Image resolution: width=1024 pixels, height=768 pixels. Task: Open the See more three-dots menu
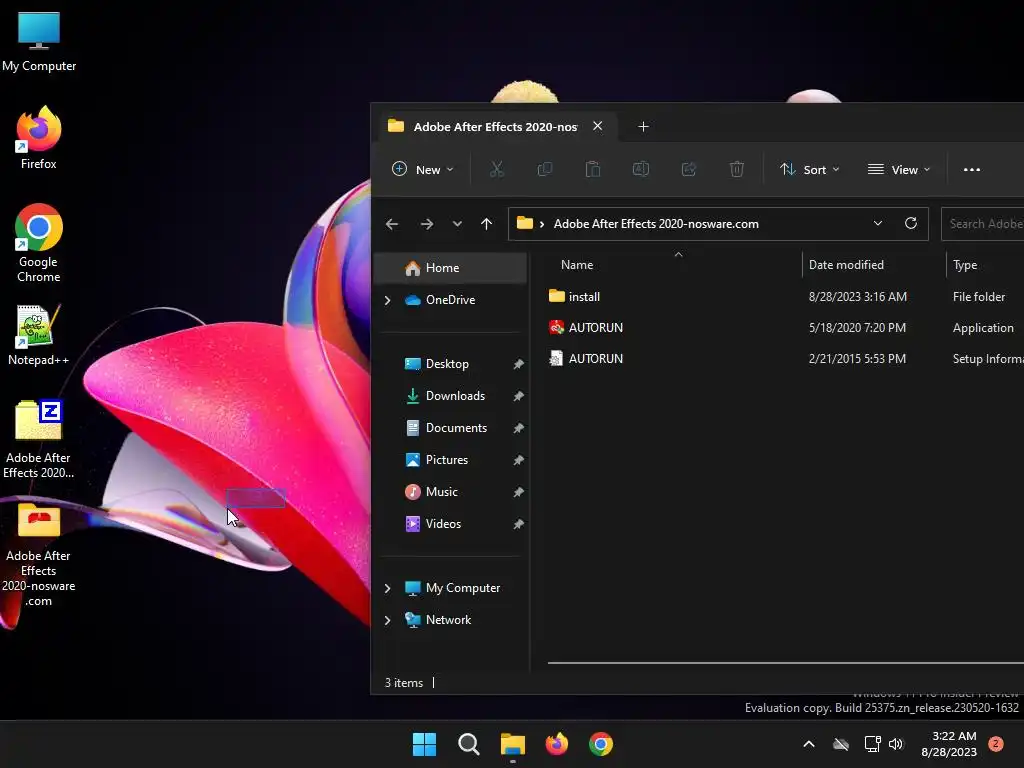click(x=972, y=170)
